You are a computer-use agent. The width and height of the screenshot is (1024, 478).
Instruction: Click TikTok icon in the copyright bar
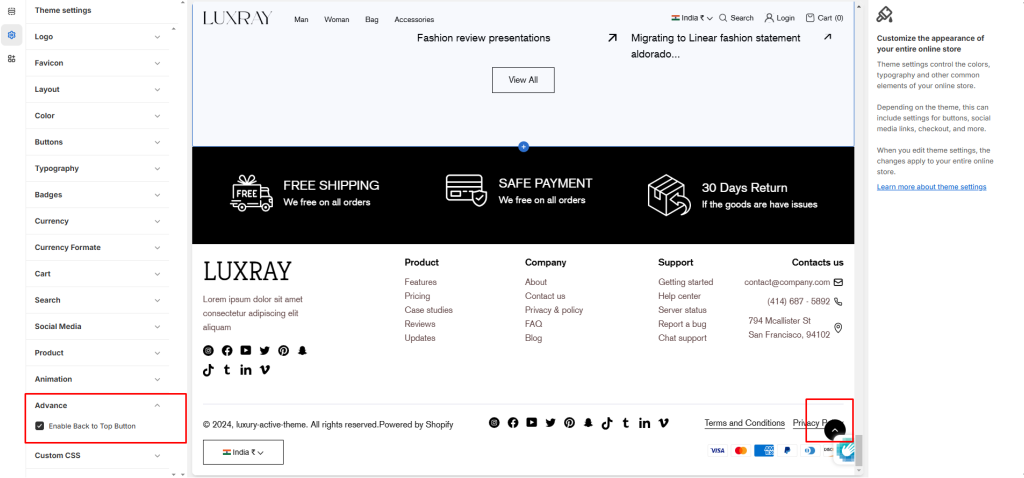click(607, 423)
